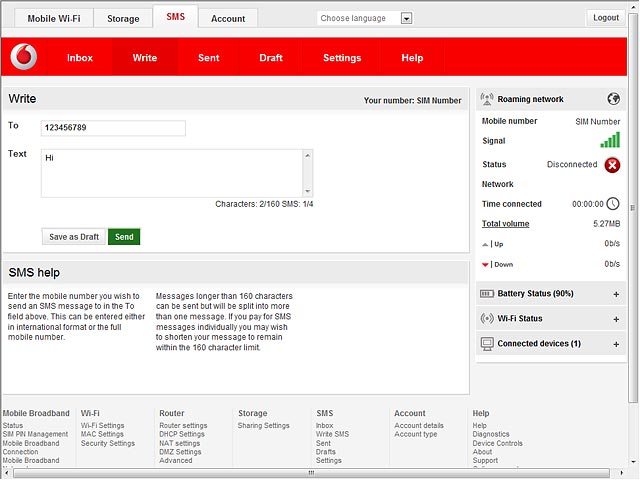Open SMS Settings in red menu
640x480 pixels.
pyautogui.click(x=342, y=58)
